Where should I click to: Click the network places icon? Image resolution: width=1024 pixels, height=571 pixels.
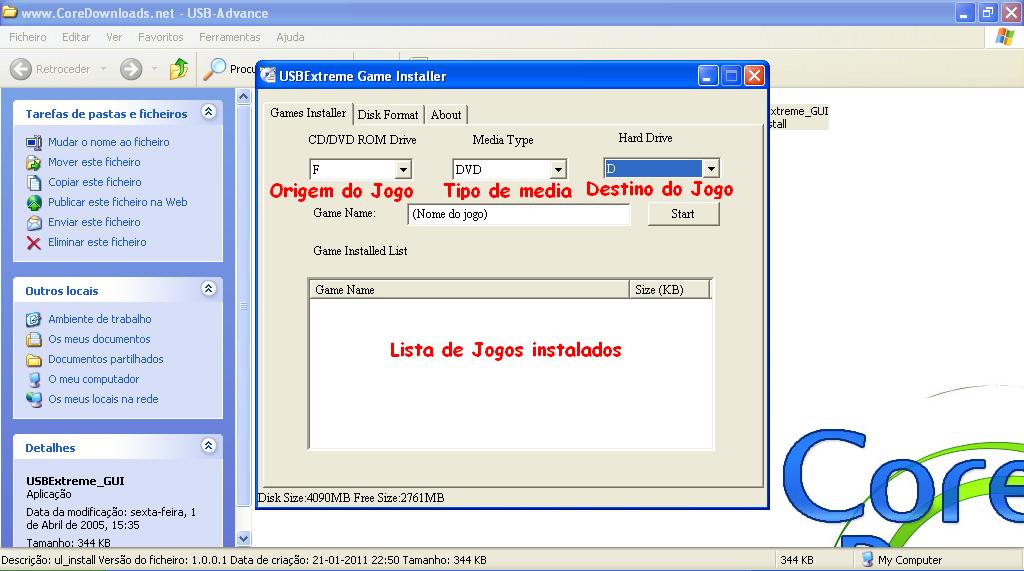(x=34, y=400)
